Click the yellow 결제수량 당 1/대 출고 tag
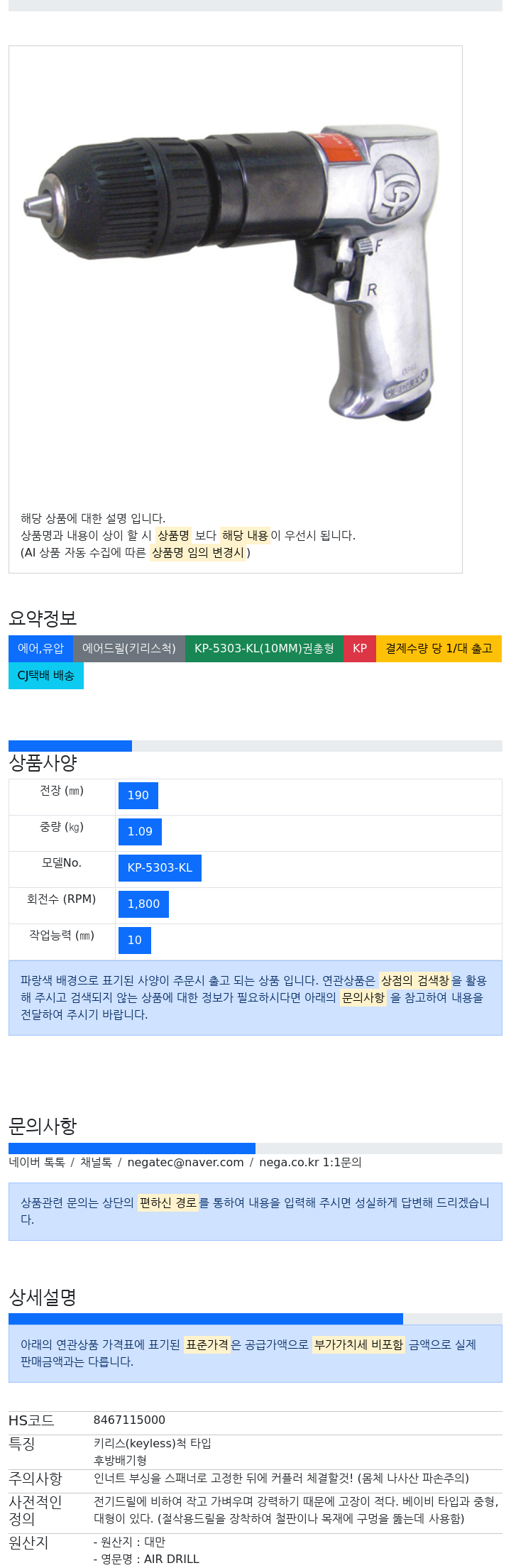 tap(439, 649)
